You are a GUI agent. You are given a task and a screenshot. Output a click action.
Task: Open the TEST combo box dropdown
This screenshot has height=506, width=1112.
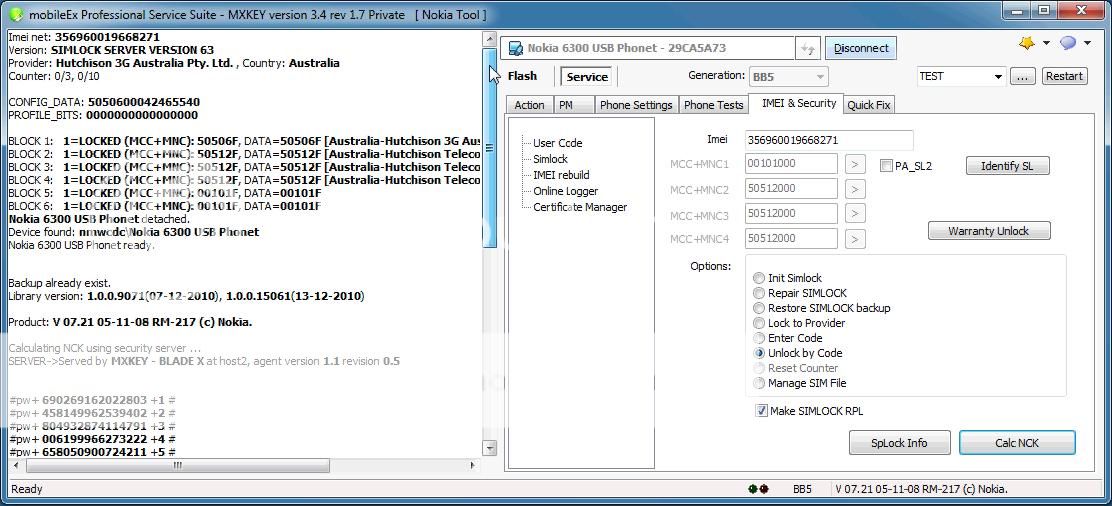[998, 76]
